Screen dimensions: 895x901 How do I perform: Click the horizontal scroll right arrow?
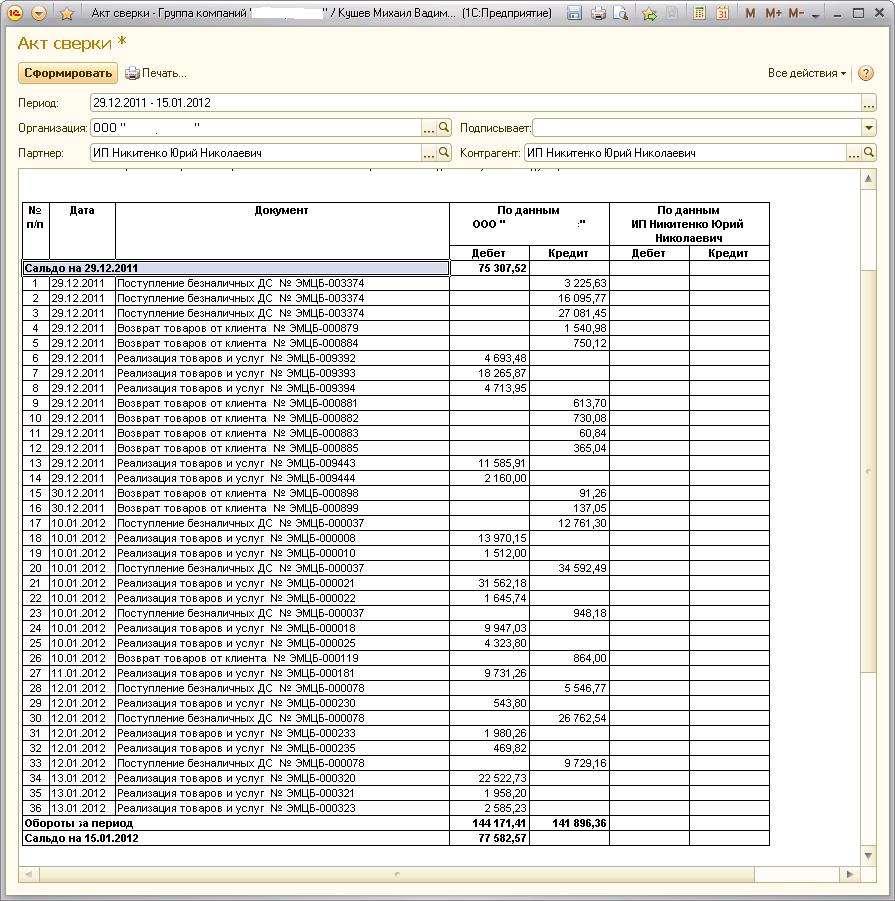[850, 875]
